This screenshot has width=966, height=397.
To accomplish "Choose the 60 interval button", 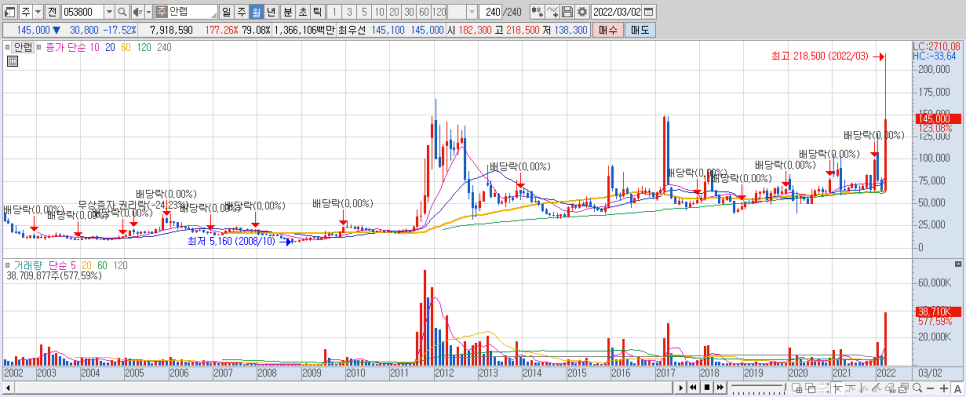I will tap(424, 12).
